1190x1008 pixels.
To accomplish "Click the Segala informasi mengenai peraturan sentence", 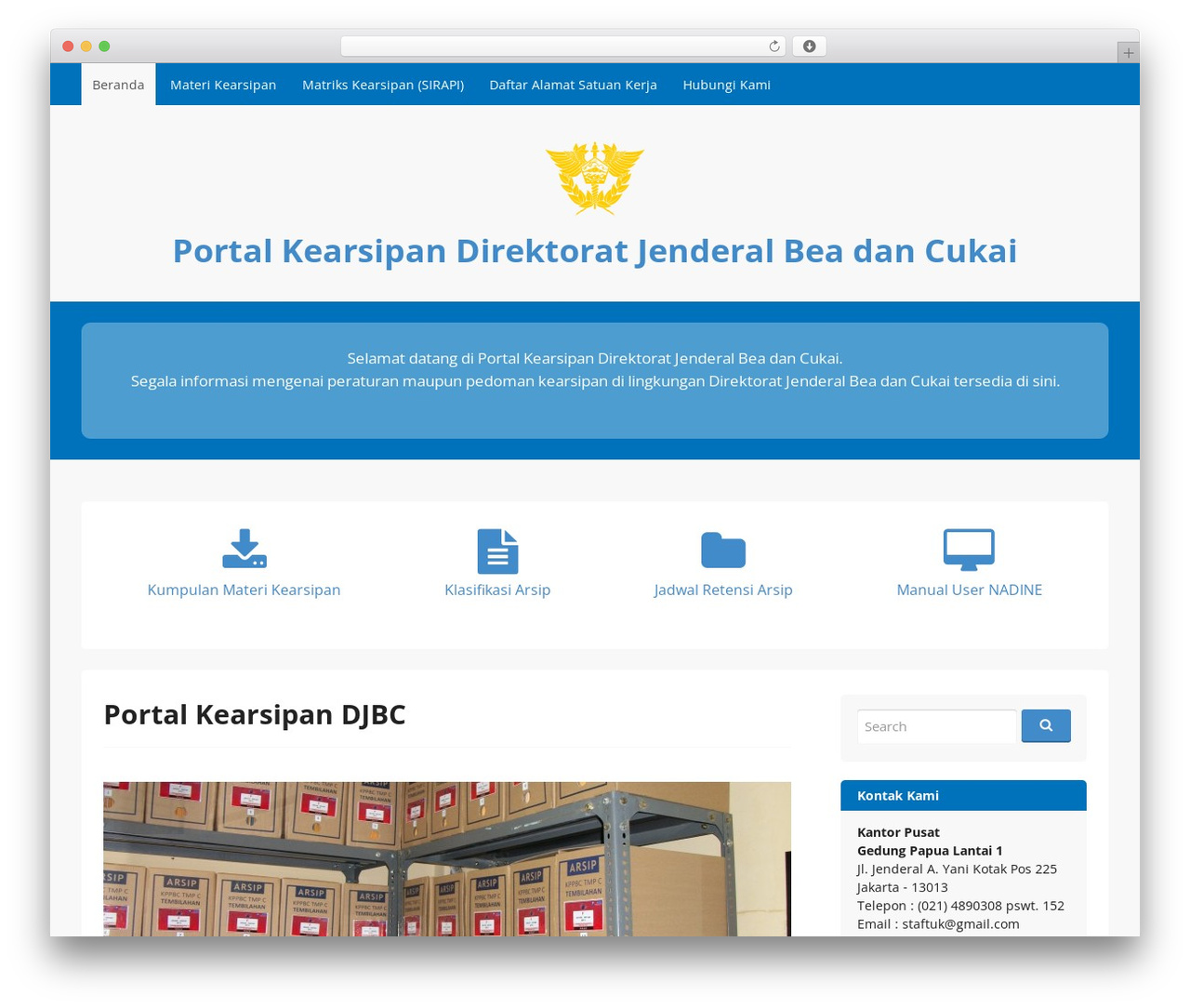I will tap(595, 380).
